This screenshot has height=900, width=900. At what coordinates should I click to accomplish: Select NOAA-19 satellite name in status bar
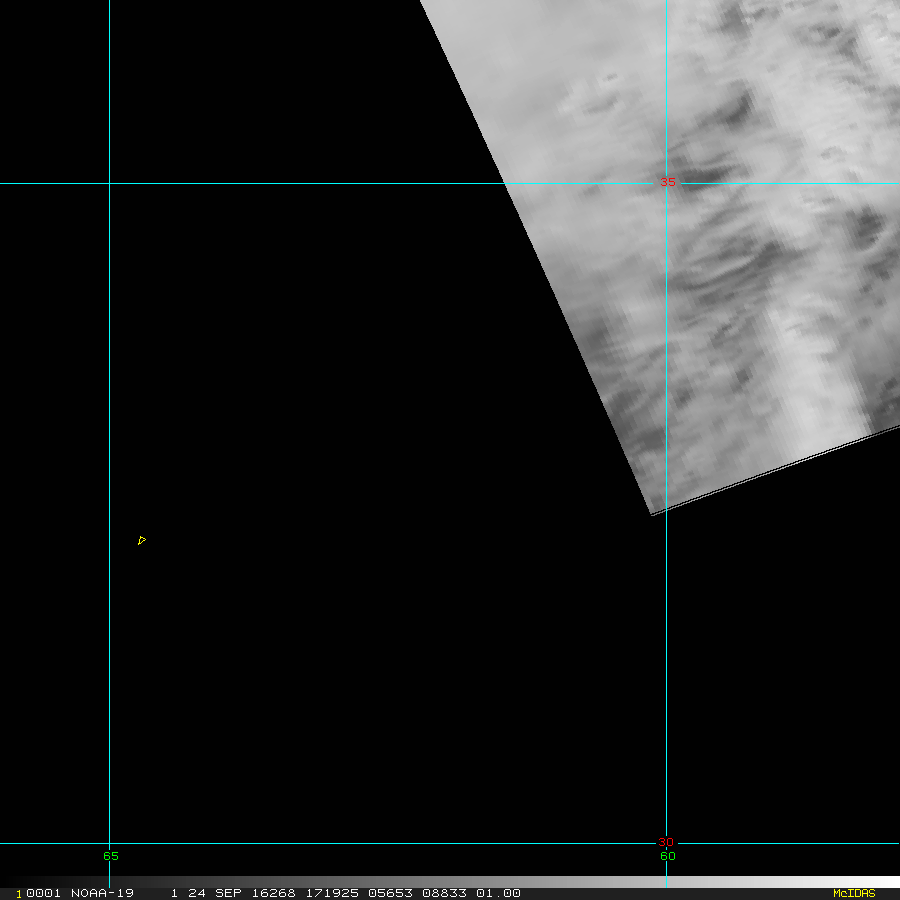(102, 893)
